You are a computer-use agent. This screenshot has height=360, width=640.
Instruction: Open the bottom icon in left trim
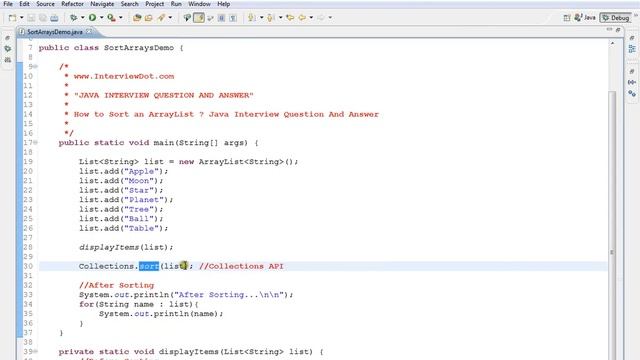coord(8,60)
